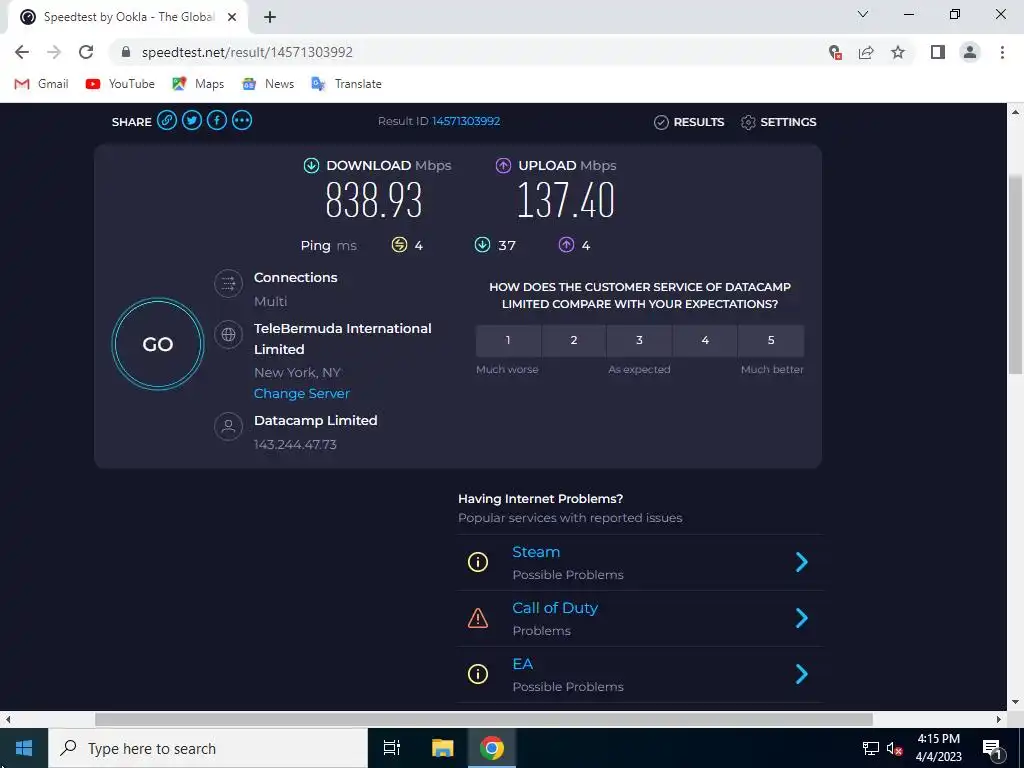The width and height of the screenshot is (1024, 768).
Task: Click the network tray icon
Action: 871,748
